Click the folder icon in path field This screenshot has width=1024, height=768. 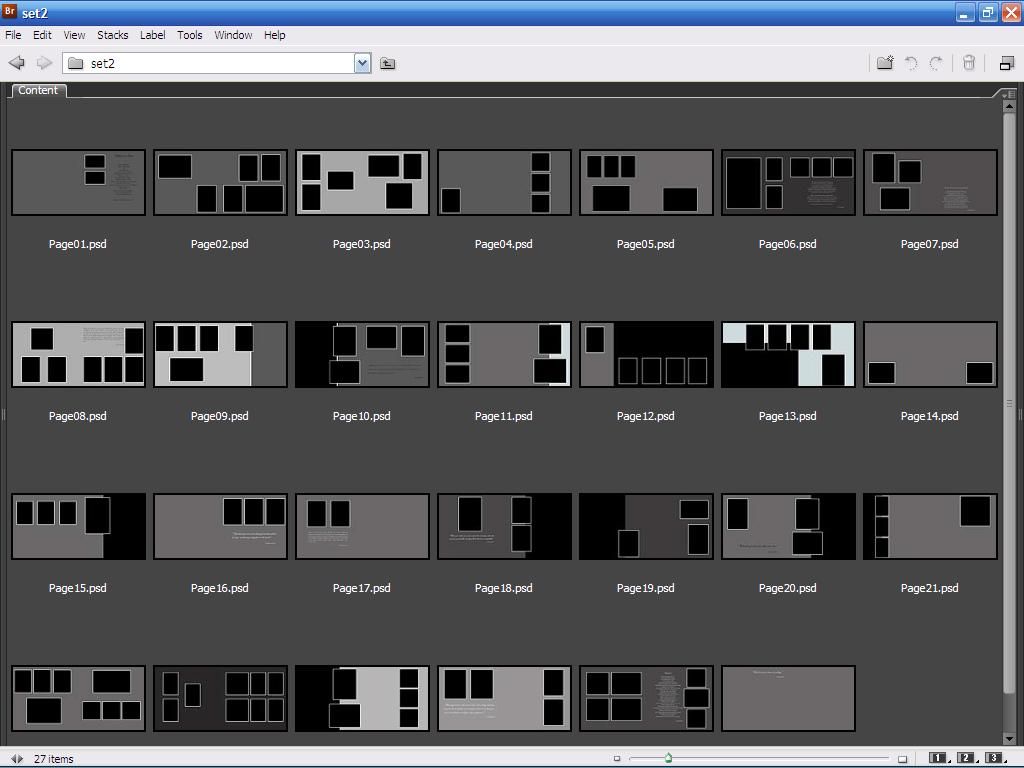point(76,63)
